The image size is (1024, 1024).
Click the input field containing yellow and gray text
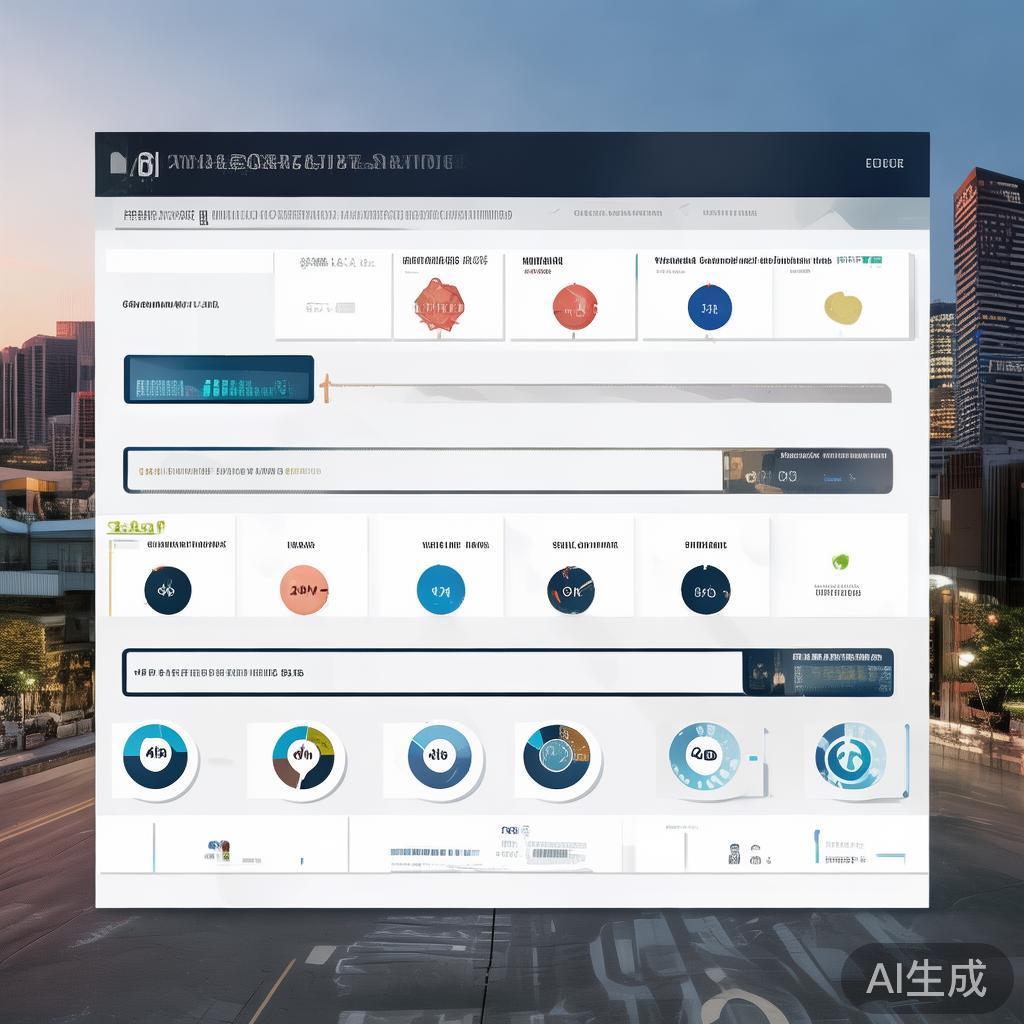(423, 471)
